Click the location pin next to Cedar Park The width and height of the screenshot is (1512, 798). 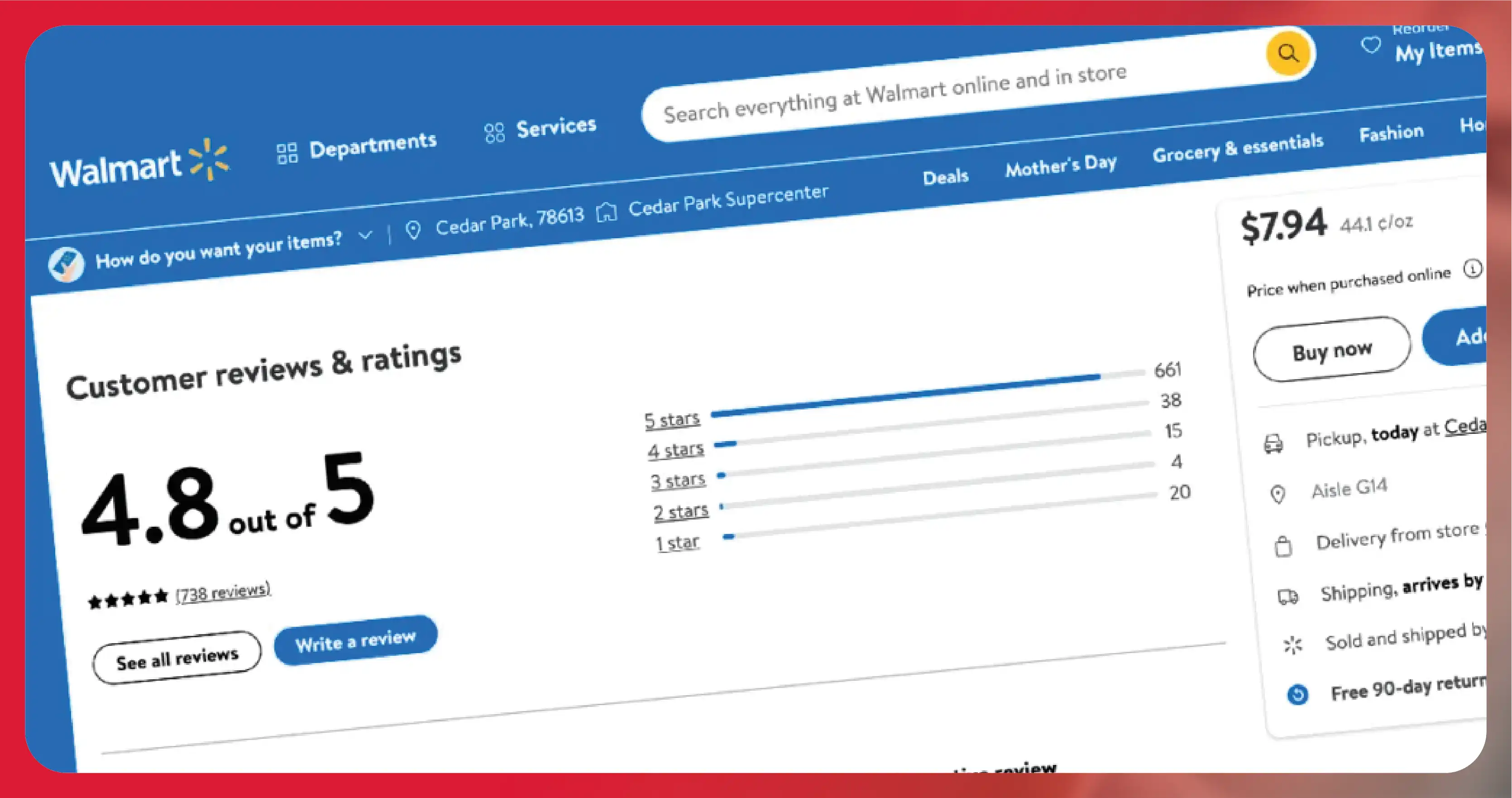[413, 230]
